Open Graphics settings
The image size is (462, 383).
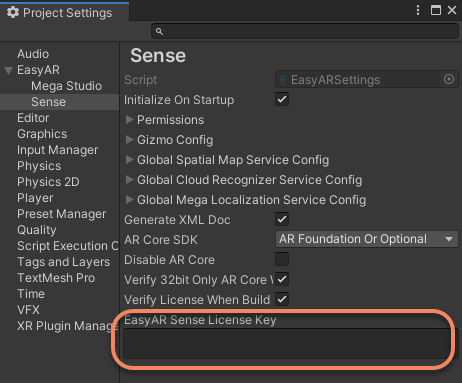[42, 134]
